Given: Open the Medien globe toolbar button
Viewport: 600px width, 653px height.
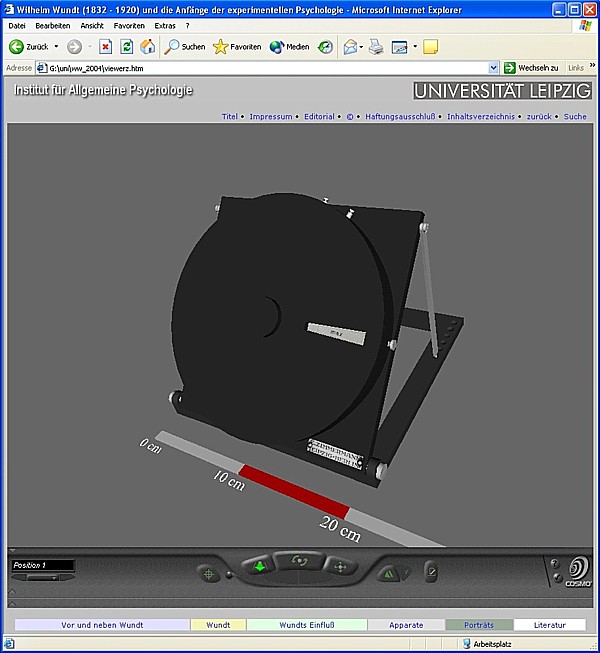Looking at the screenshot, I should [x=289, y=47].
